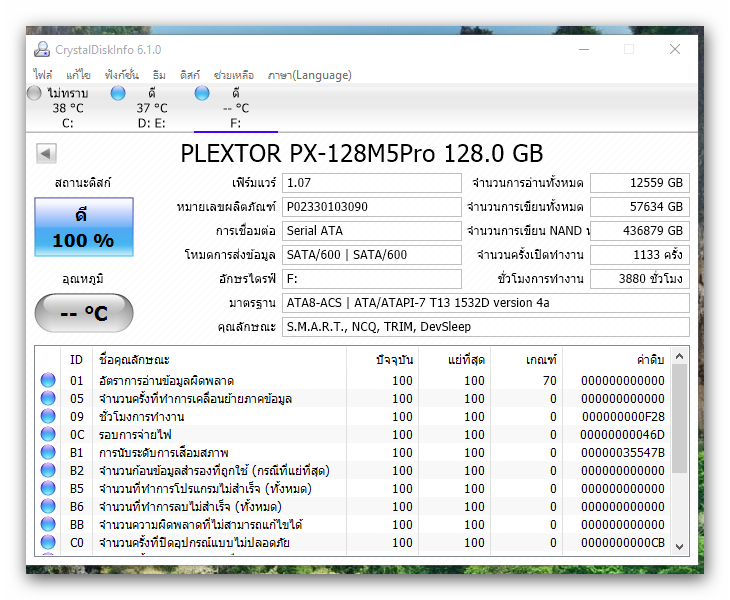Click the interface field Serial ATA
The height and width of the screenshot is (600, 730).
click(x=372, y=231)
